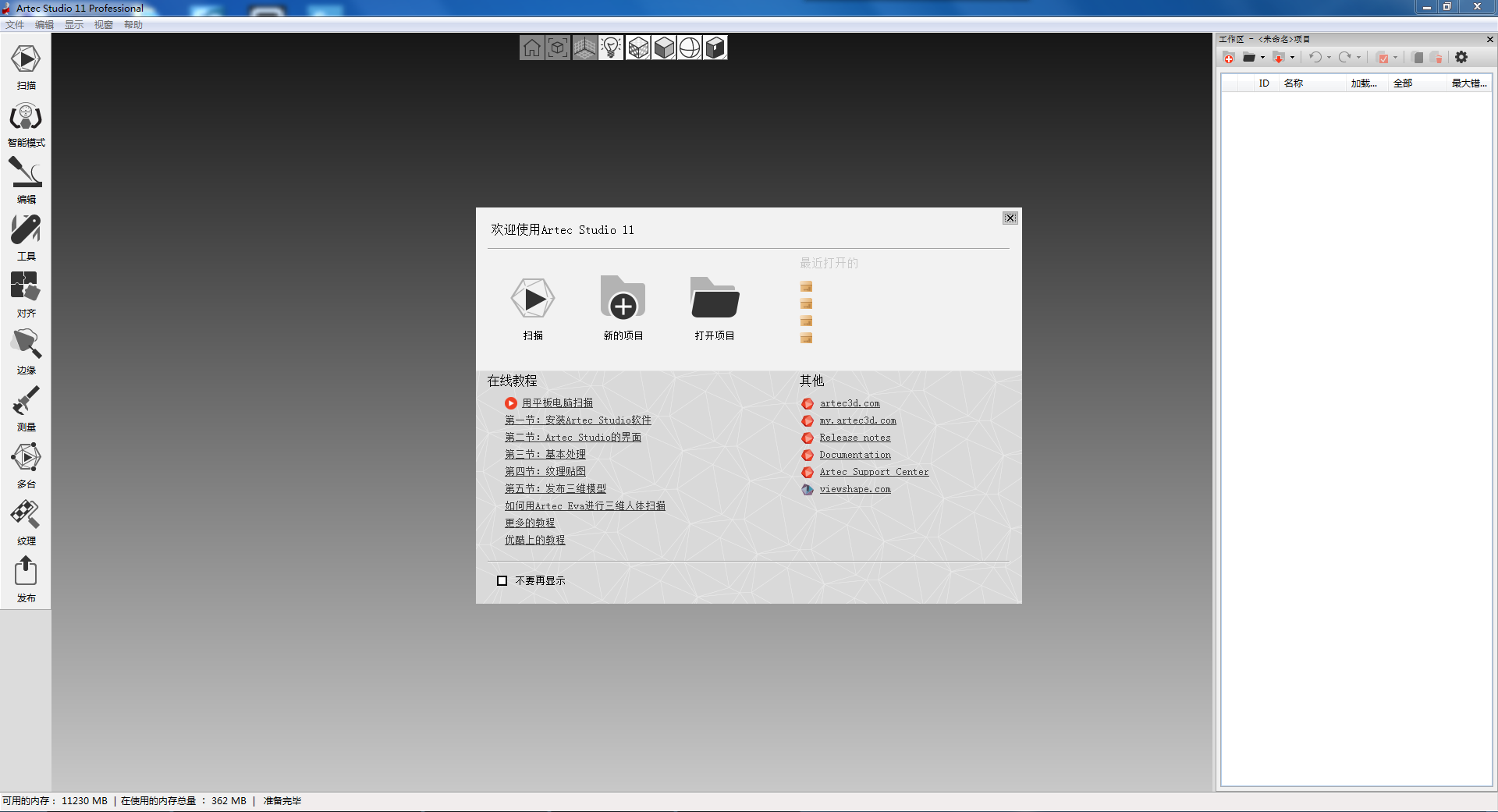Click the home view icon in viewport toolbar
The width and height of the screenshot is (1498, 812).
click(x=532, y=48)
